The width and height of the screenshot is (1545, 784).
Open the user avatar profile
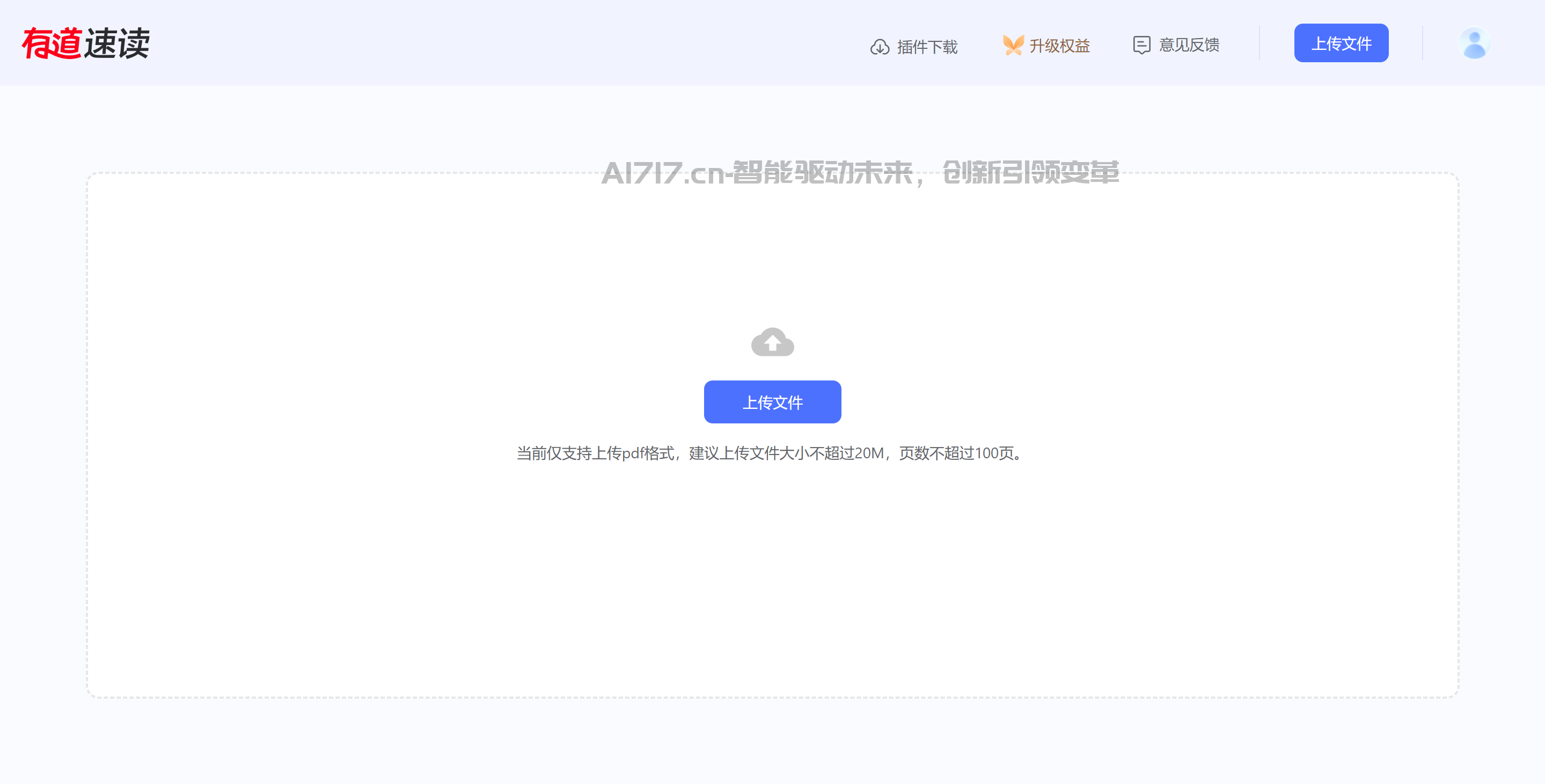pyautogui.click(x=1474, y=43)
